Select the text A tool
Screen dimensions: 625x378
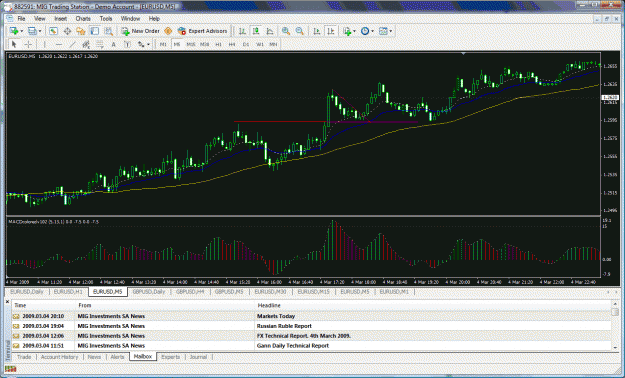(x=113, y=44)
